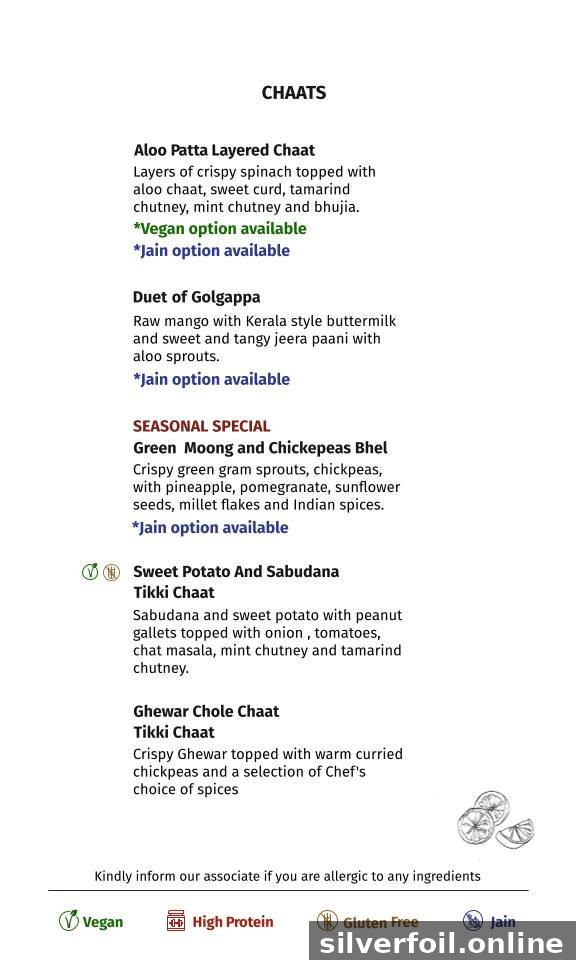The image size is (576, 960).
Task: Select Aloo Patta Layered Chaat title
Action: [224, 150]
